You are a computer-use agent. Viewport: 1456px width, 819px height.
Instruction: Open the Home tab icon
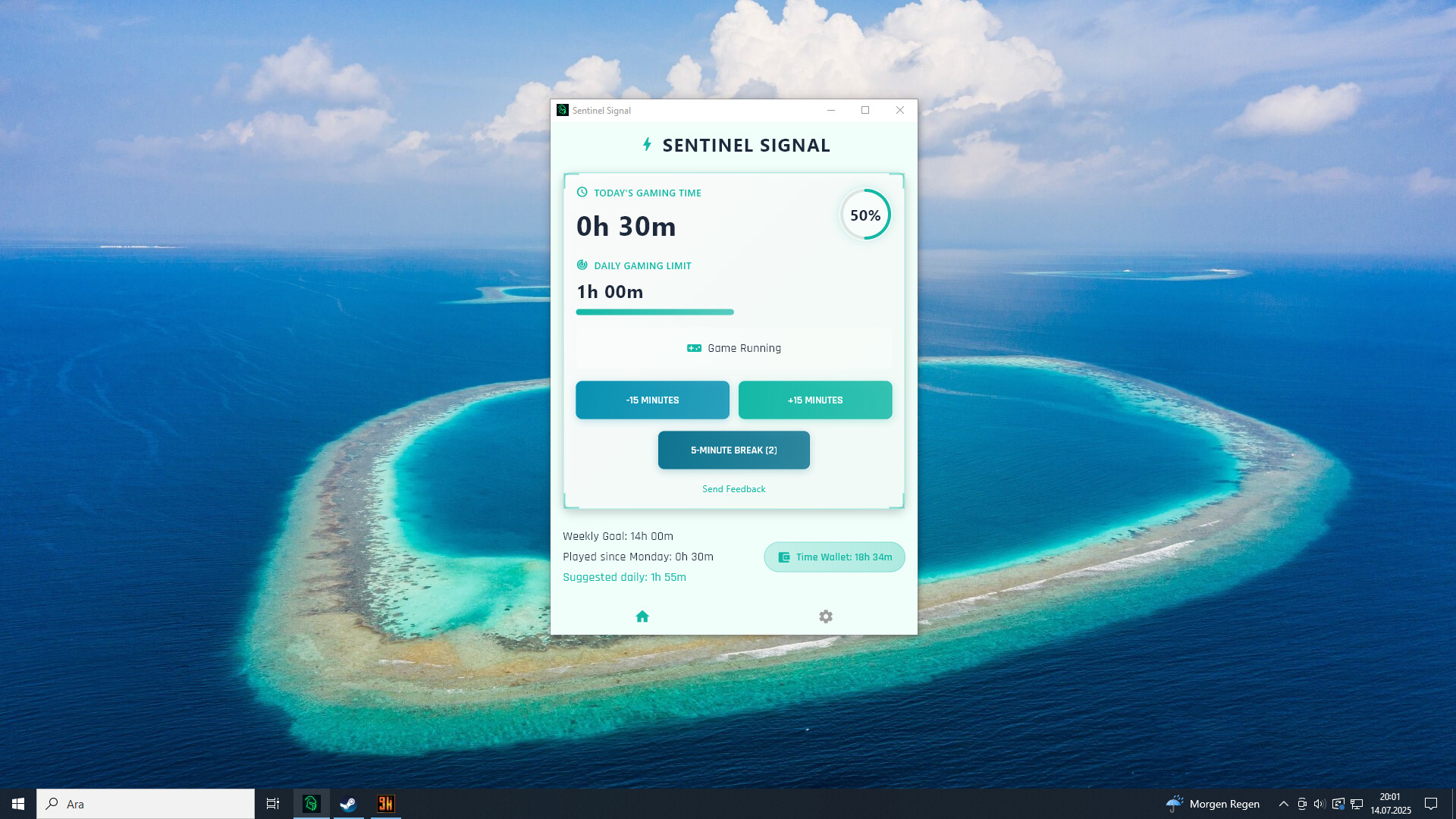tap(642, 617)
